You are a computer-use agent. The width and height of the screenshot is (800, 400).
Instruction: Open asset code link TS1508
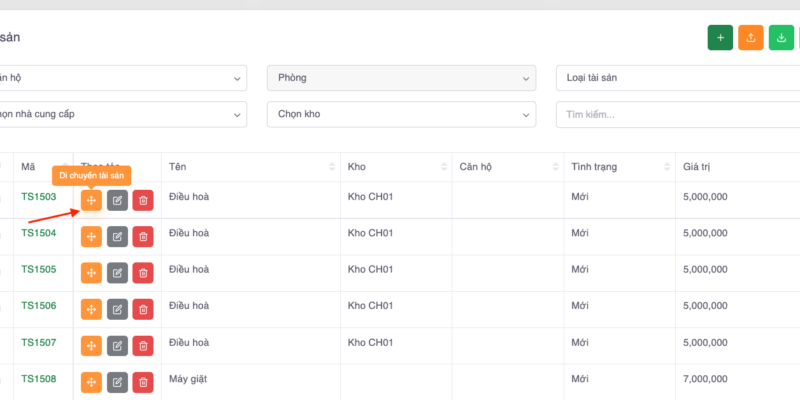coord(39,379)
